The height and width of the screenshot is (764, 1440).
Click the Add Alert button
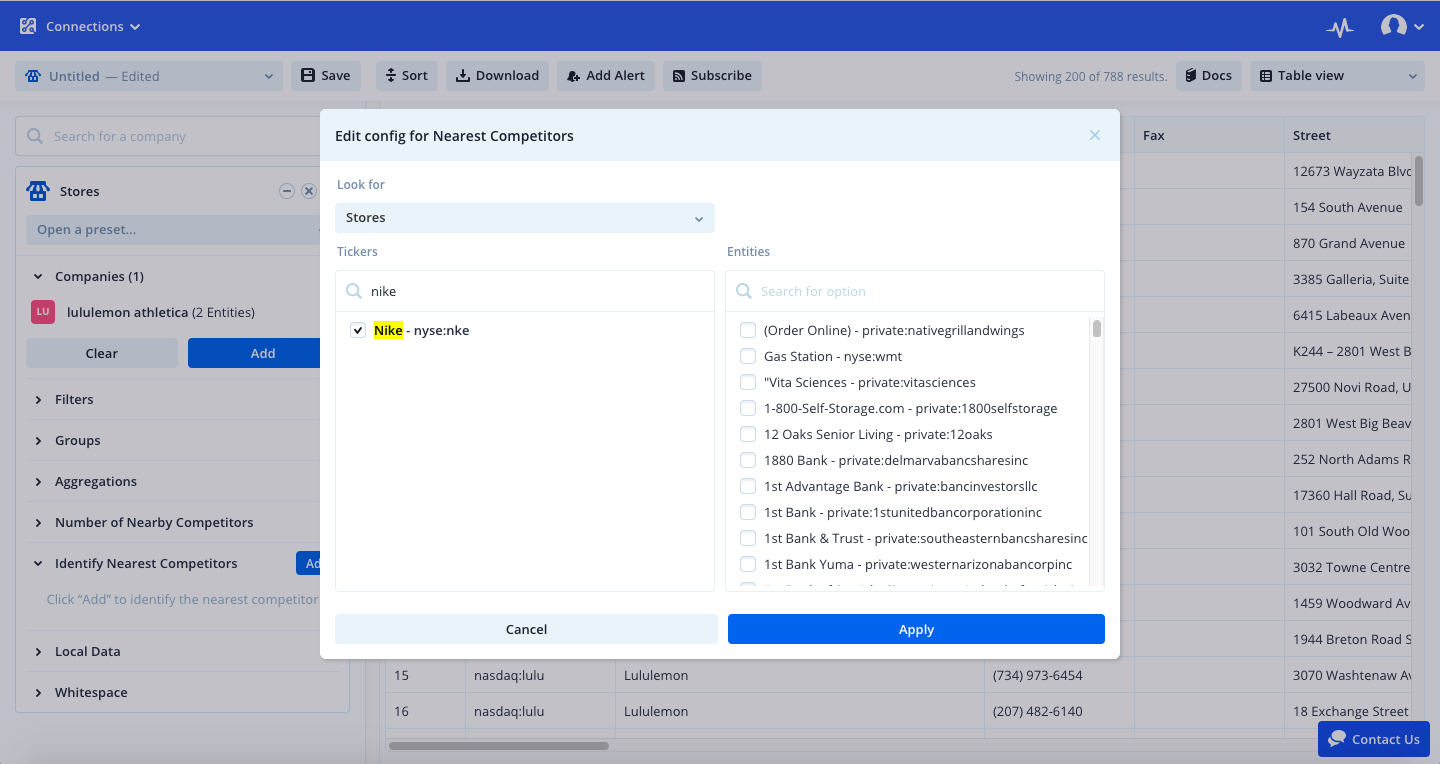[x=606, y=76]
